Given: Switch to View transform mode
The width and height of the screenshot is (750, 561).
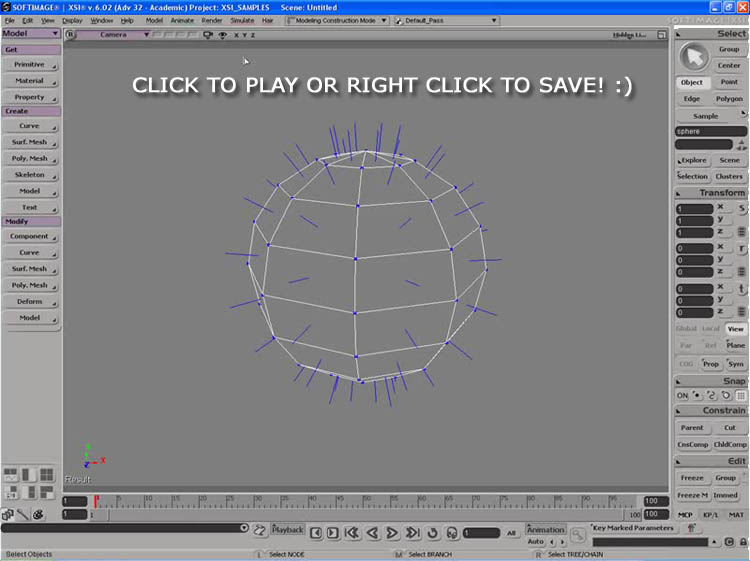Looking at the screenshot, I should pyautogui.click(x=735, y=329).
